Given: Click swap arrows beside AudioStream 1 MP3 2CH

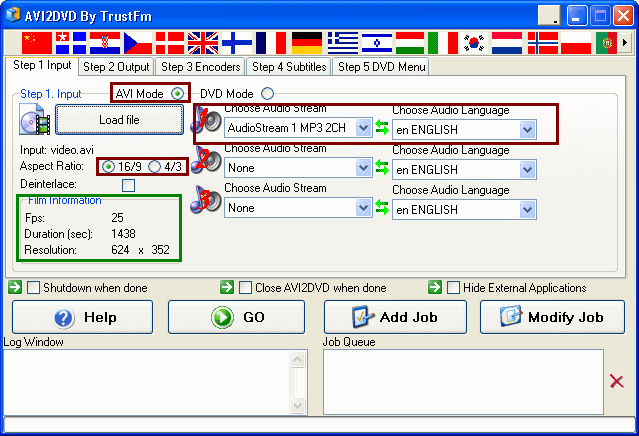Looking at the screenshot, I should tap(382, 127).
